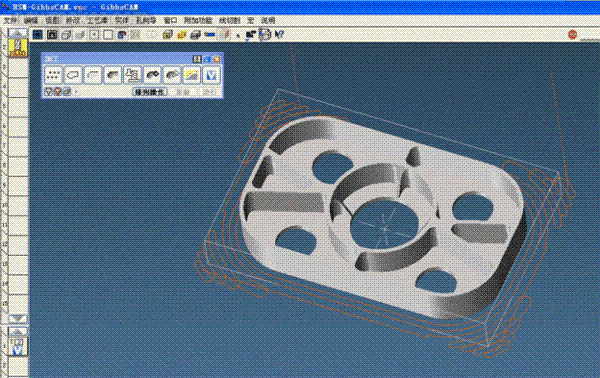Click the operation button in machining palette footer

[149, 92]
